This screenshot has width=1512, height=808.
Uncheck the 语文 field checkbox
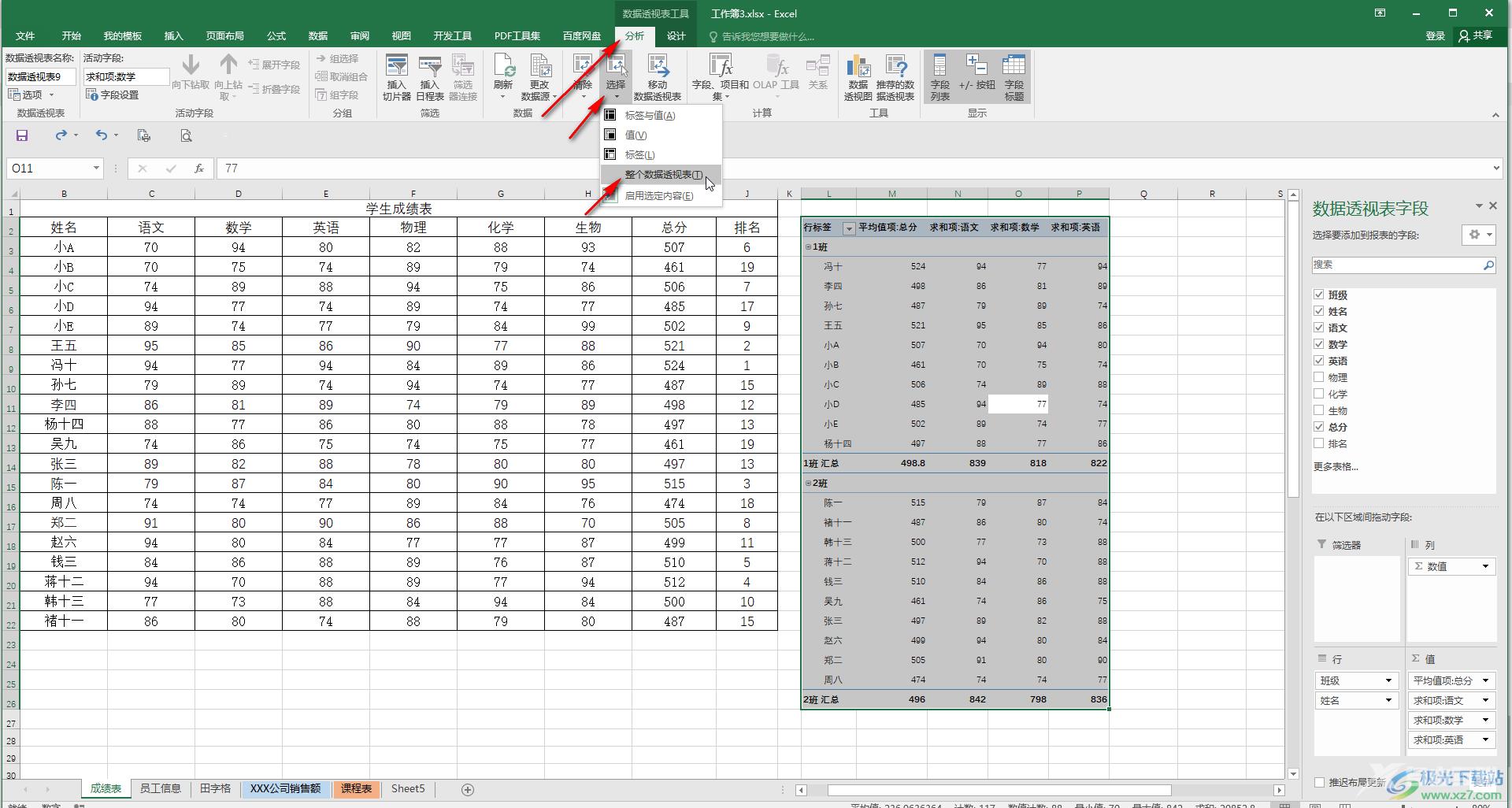1319,328
